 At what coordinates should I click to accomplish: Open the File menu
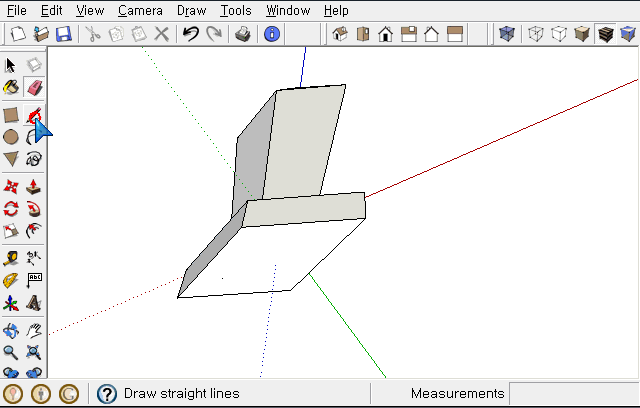click(17, 10)
